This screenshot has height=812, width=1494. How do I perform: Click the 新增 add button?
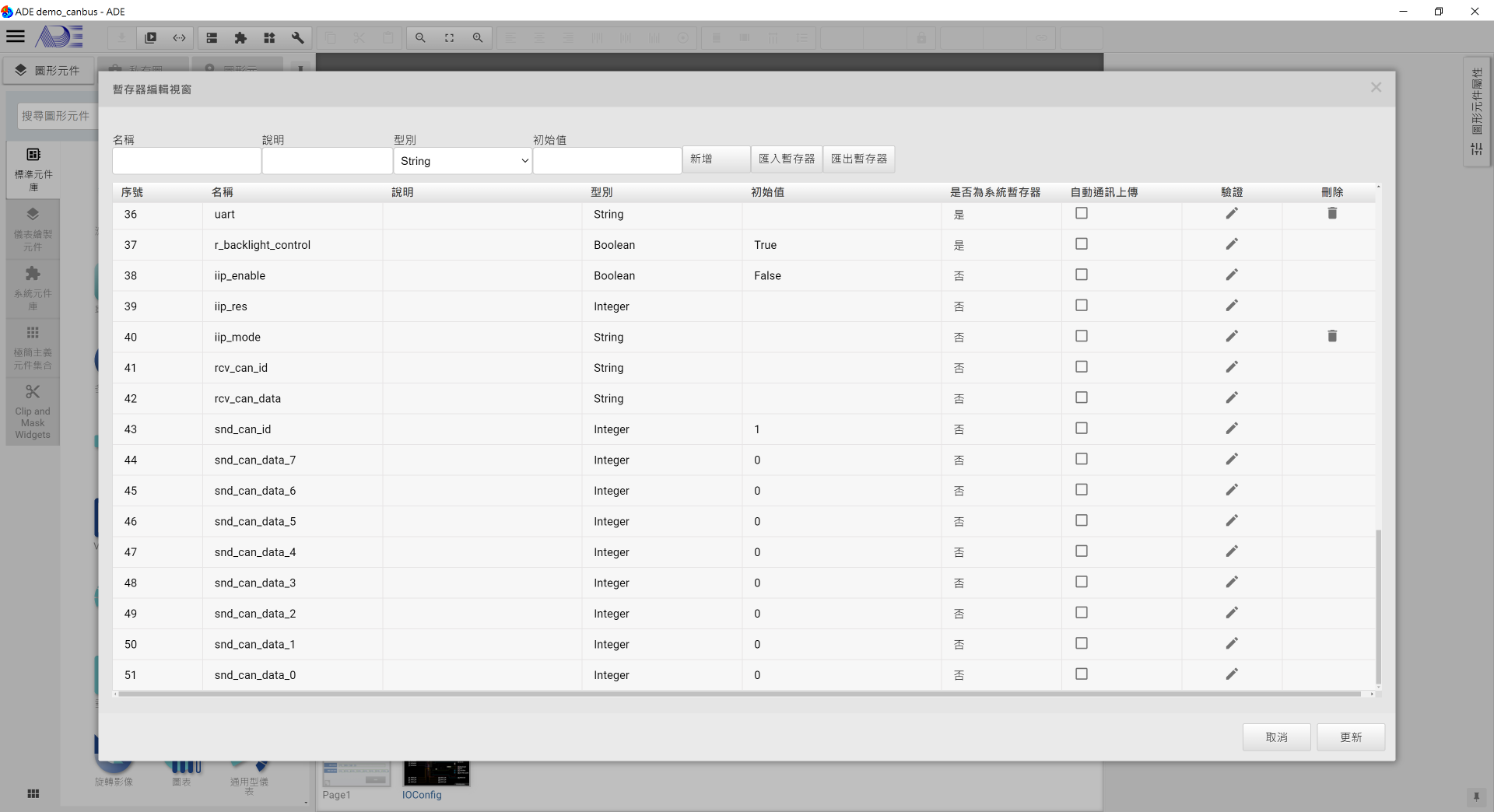point(716,159)
